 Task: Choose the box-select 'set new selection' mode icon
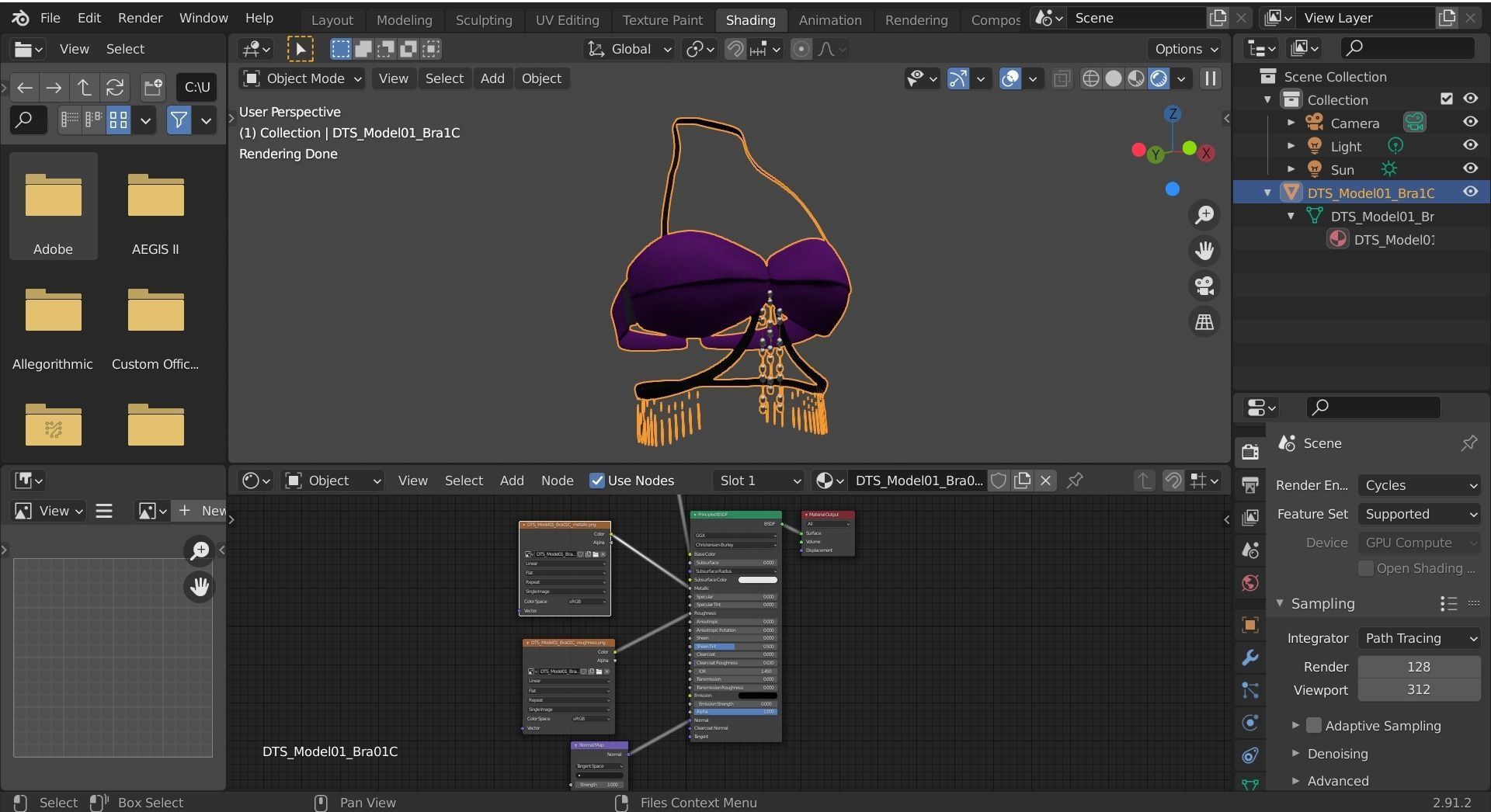340,49
